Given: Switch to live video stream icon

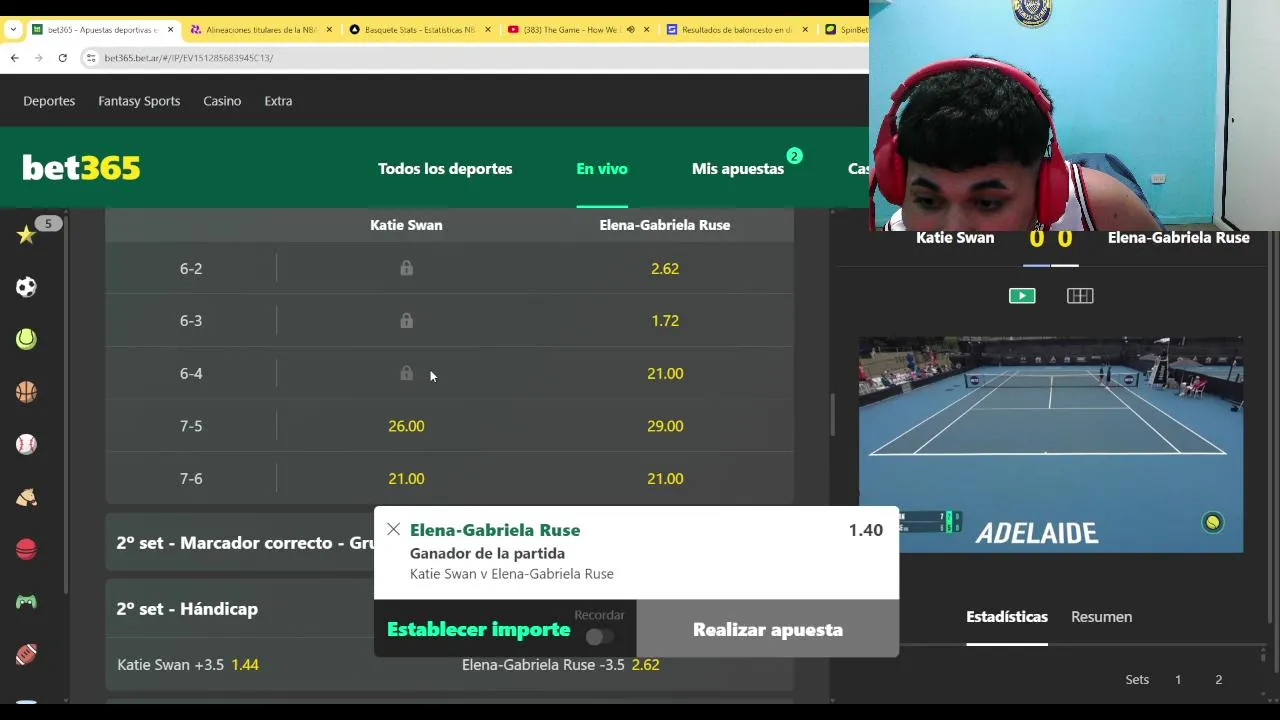Looking at the screenshot, I should (x=1022, y=296).
